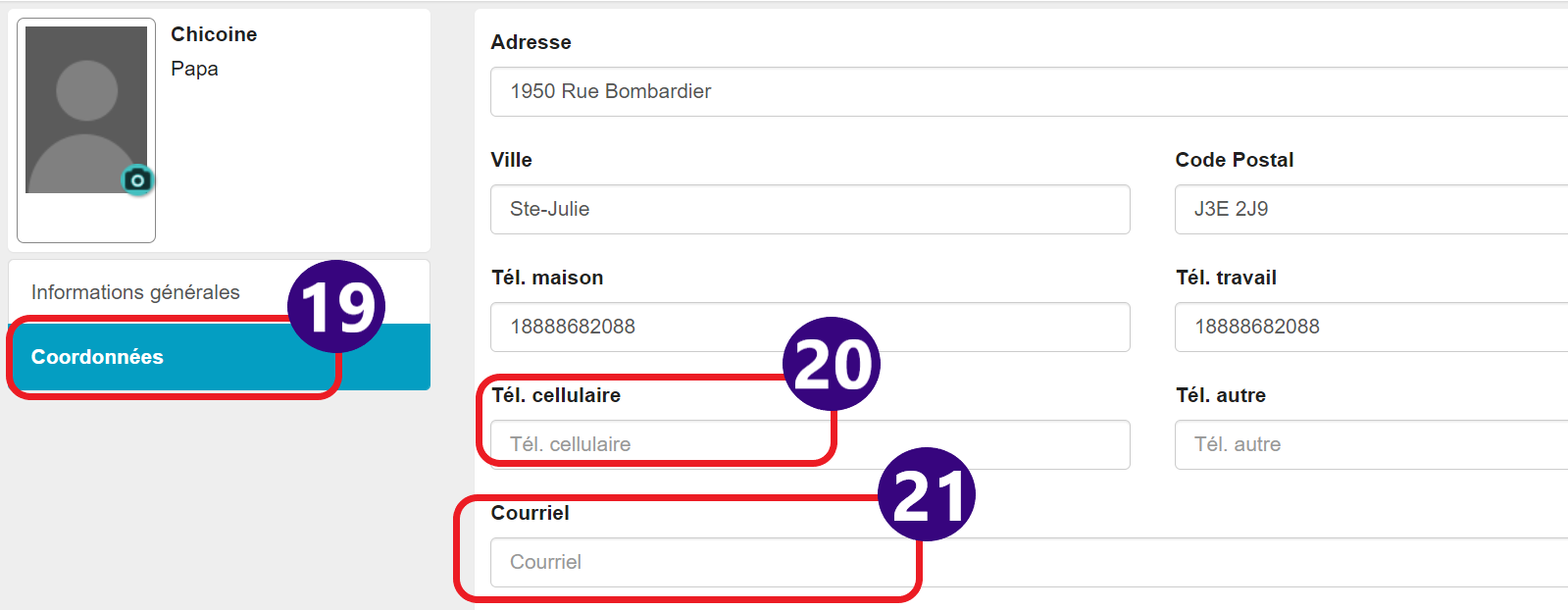Click the purple number 21 badge
Viewport: 1568px width, 610px height.
click(x=927, y=494)
